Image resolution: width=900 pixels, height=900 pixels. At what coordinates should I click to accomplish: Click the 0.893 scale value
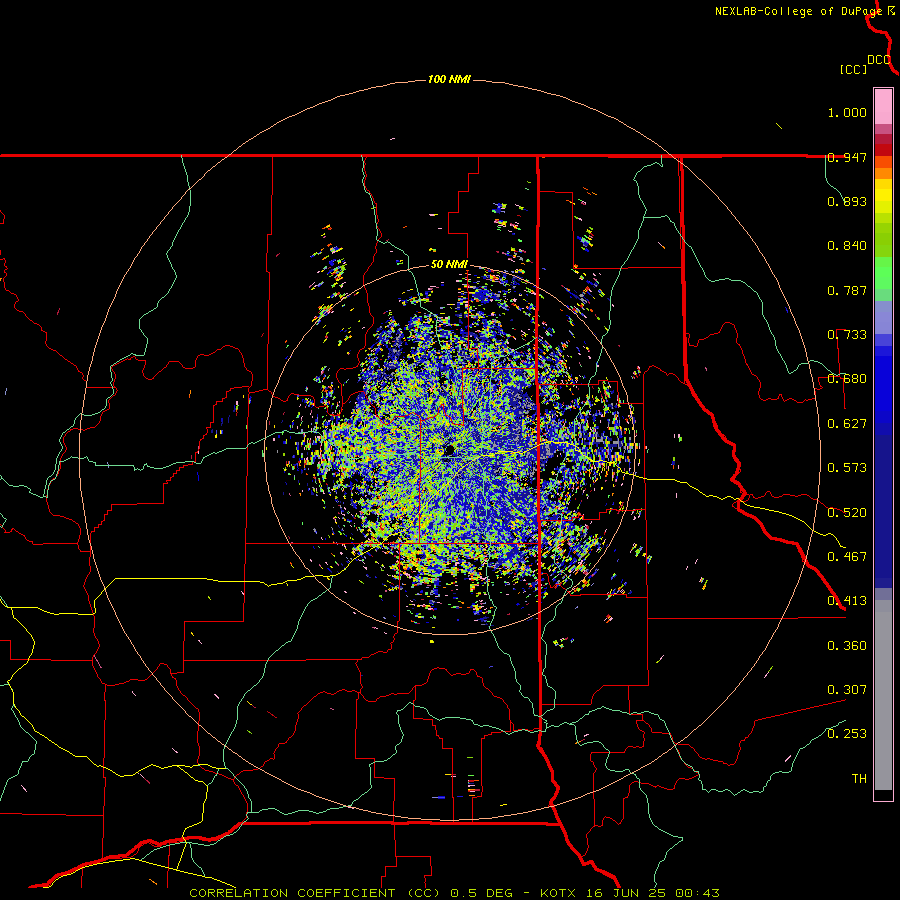(847, 201)
